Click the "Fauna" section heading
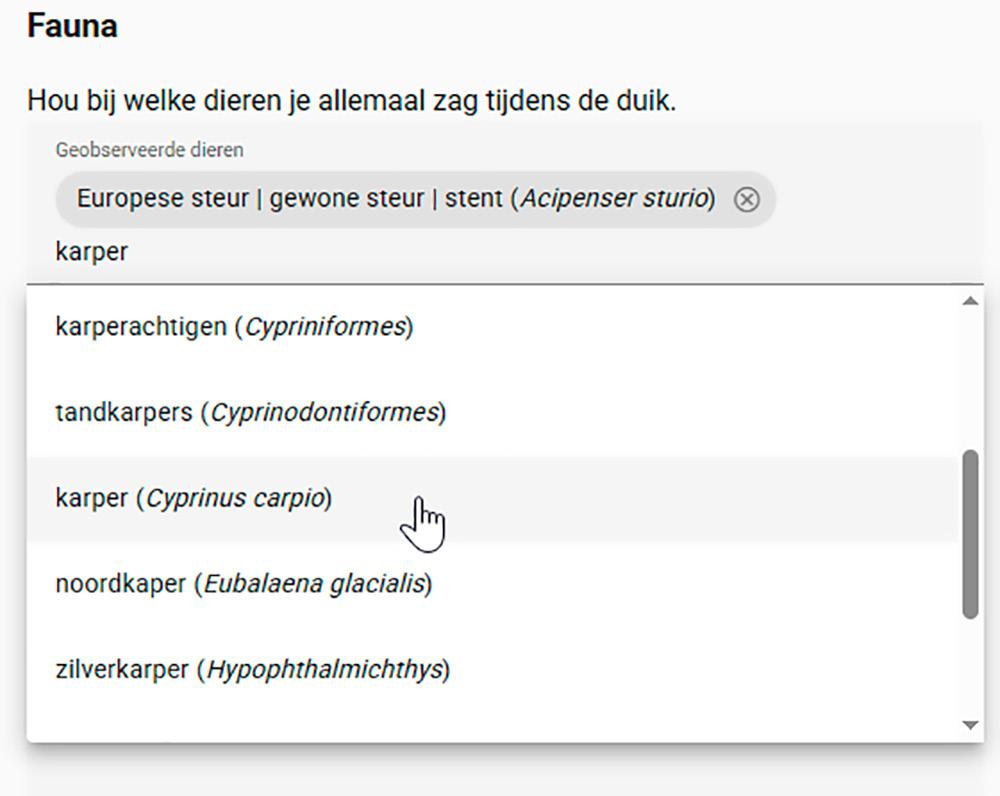 72,26
